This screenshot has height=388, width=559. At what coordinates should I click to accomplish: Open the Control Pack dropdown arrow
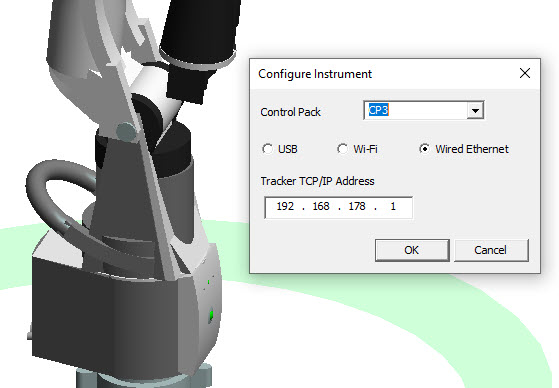click(475, 110)
